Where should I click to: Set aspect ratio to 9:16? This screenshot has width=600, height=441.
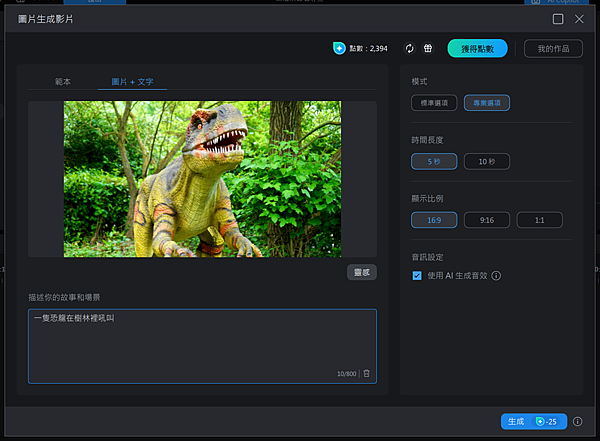(x=487, y=220)
